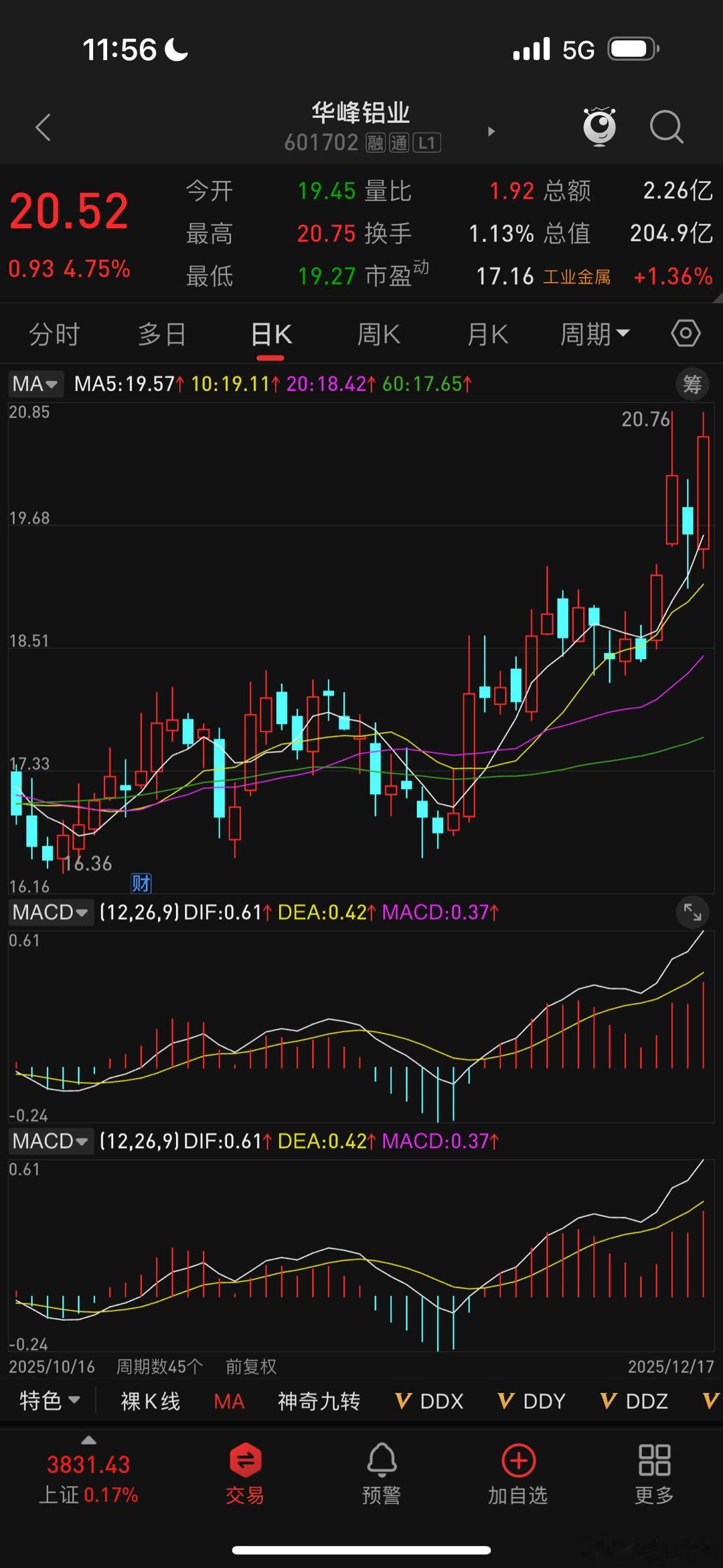The image size is (723, 1568).
Task: Tap the next stock triangle arrow
Action: tap(491, 131)
